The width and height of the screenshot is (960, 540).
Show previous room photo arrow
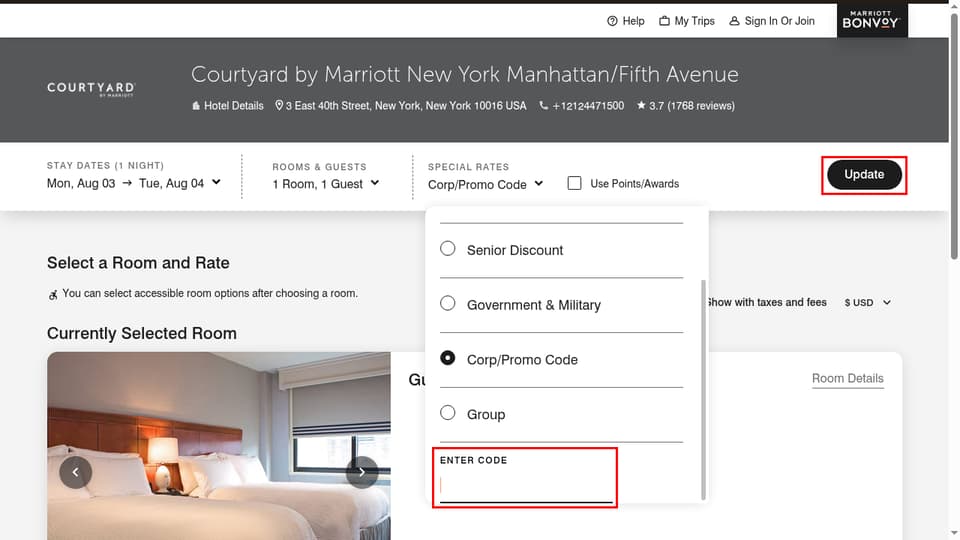coord(75,472)
